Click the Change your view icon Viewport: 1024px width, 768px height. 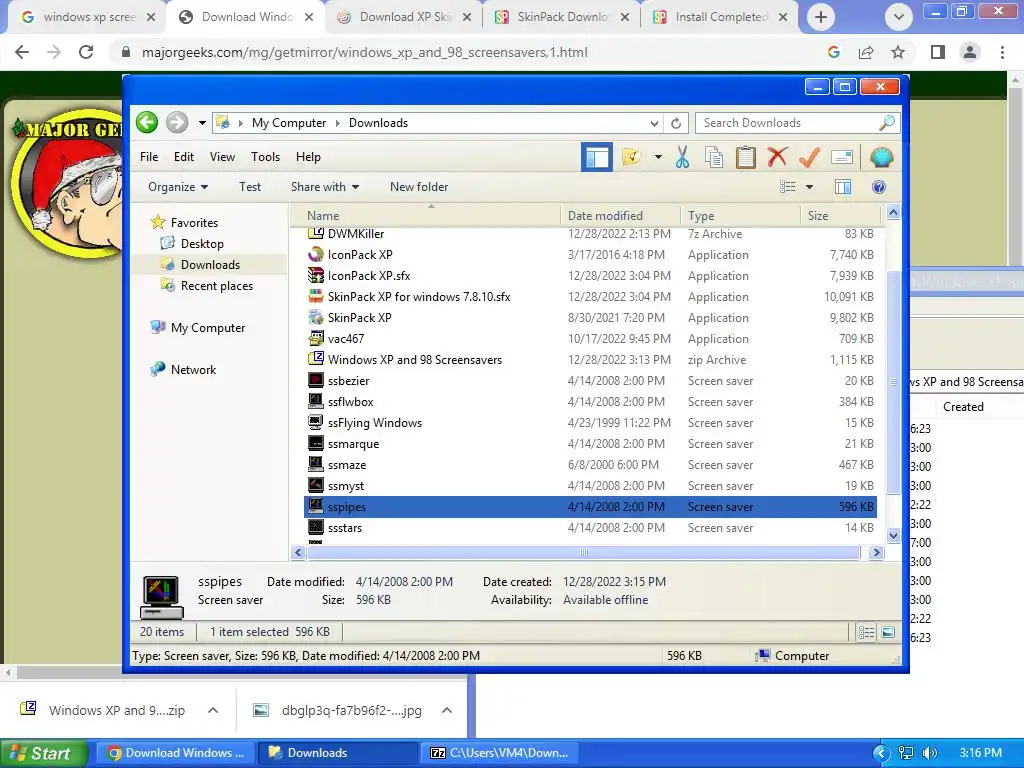coord(788,187)
